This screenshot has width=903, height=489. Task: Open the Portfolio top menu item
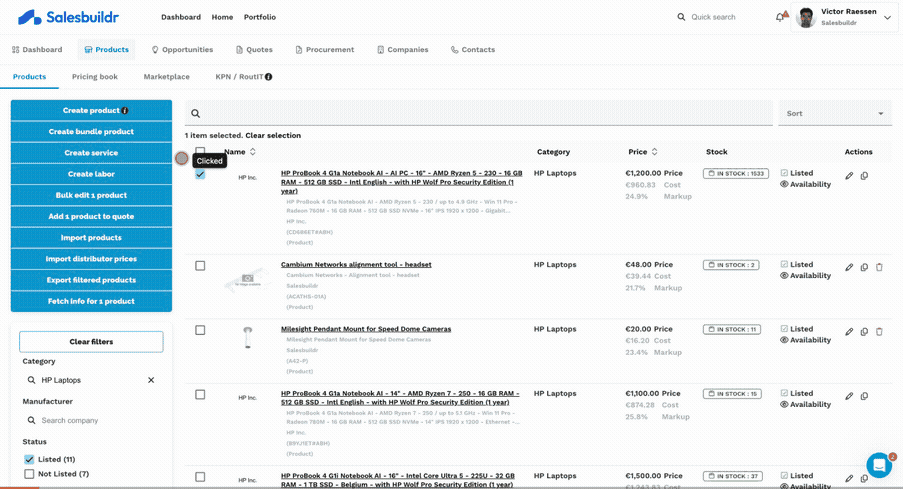260,17
